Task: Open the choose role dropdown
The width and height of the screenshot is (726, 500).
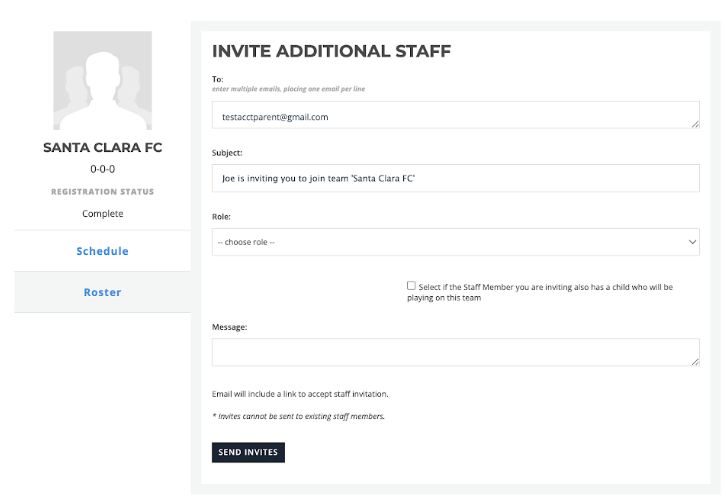Action: (x=456, y=242)
